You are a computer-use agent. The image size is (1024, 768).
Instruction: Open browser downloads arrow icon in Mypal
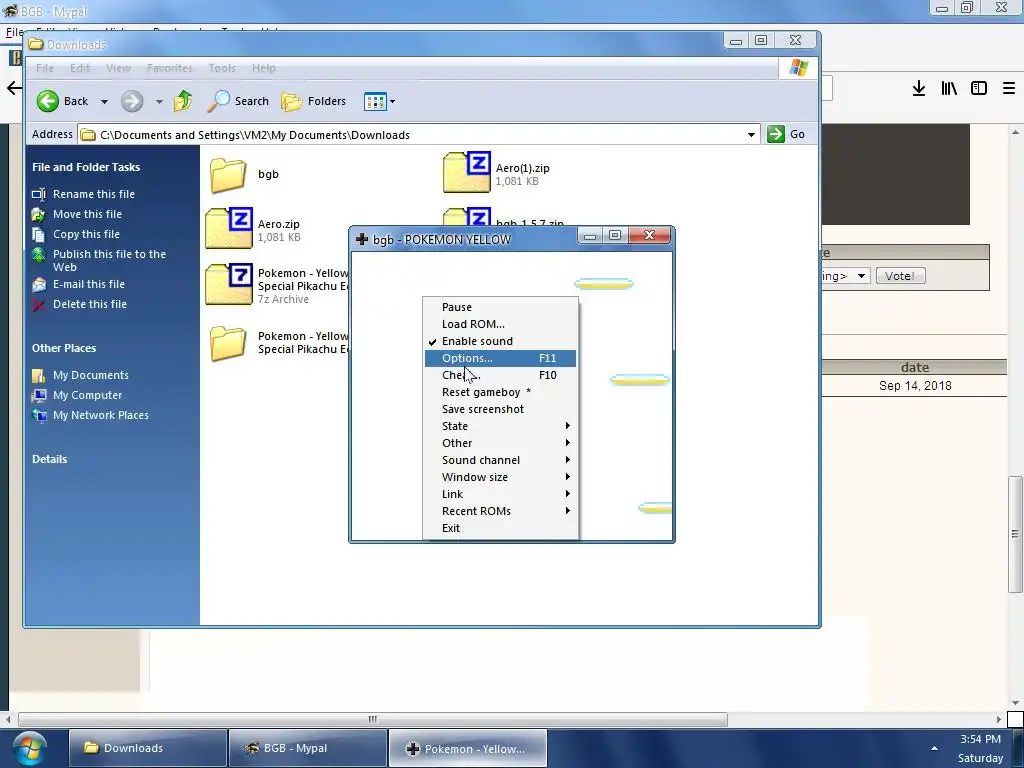[x=919, y=88]
